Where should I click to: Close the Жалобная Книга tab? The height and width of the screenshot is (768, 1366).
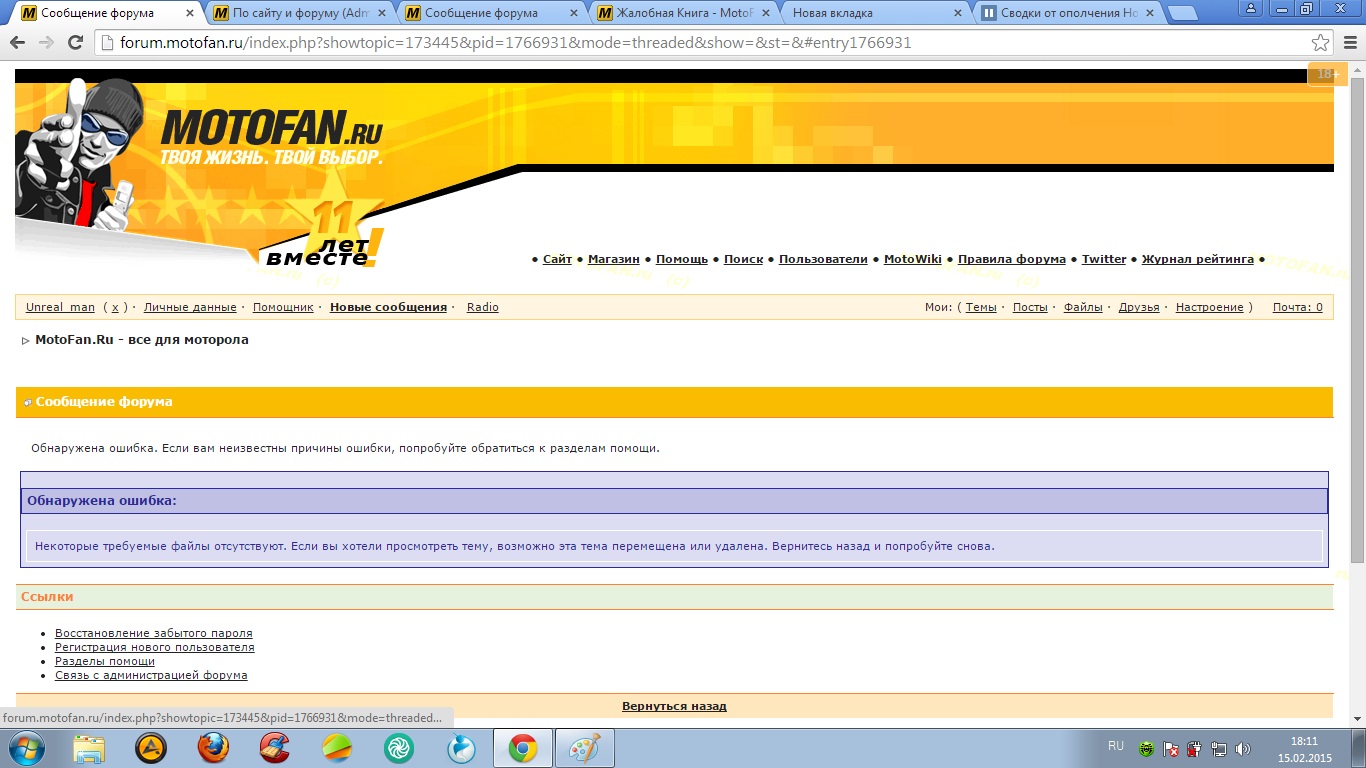coord(766,13)
